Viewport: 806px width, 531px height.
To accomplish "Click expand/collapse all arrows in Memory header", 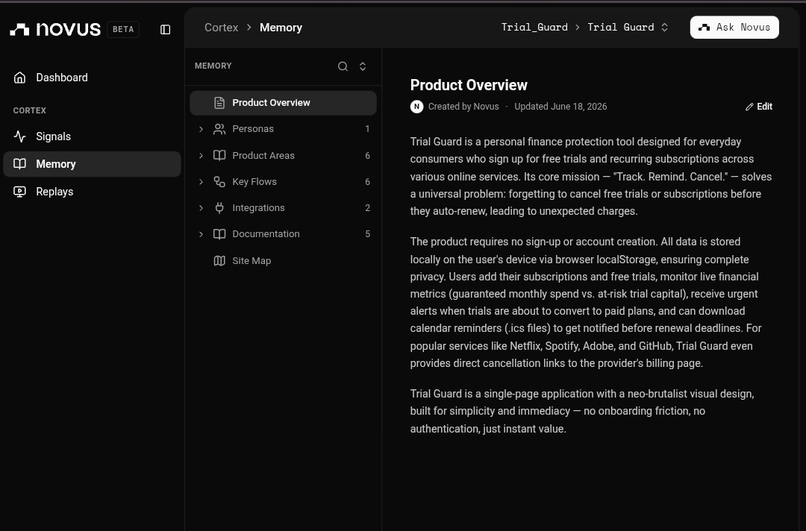I will (x=362, y=66).
